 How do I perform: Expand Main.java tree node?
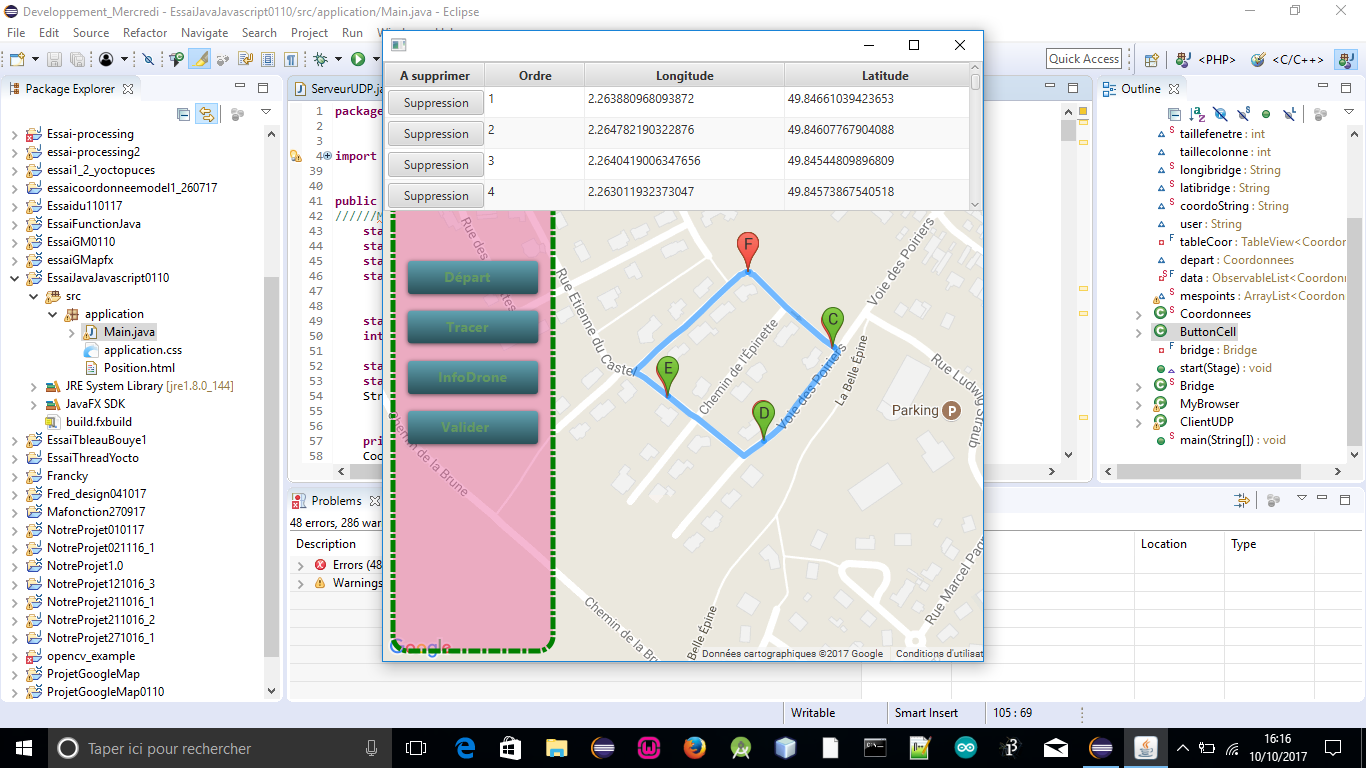(x=71, y=332)
